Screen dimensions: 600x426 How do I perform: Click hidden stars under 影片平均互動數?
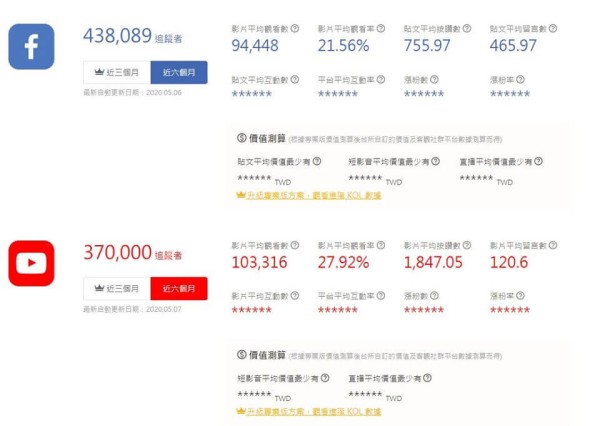coord(252,310)
